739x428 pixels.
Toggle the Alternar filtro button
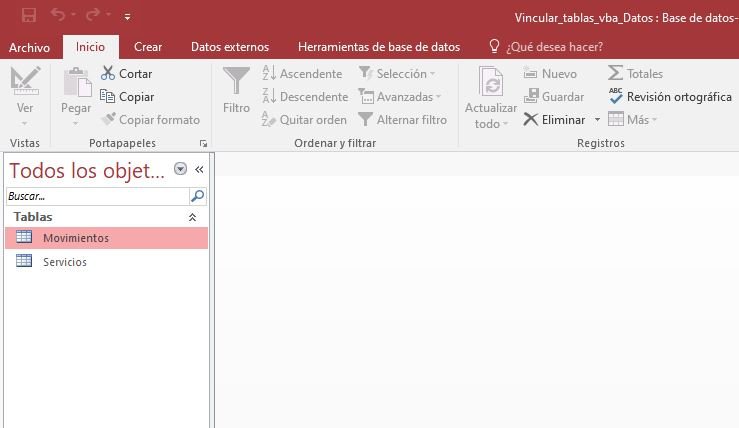coord(402,120)
